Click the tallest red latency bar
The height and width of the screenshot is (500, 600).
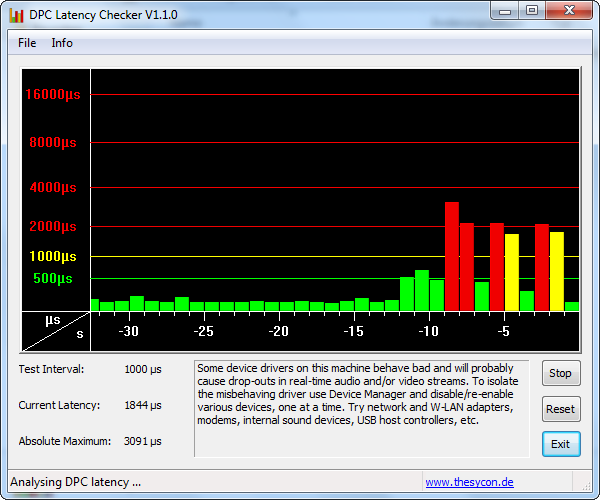(452, 256)
